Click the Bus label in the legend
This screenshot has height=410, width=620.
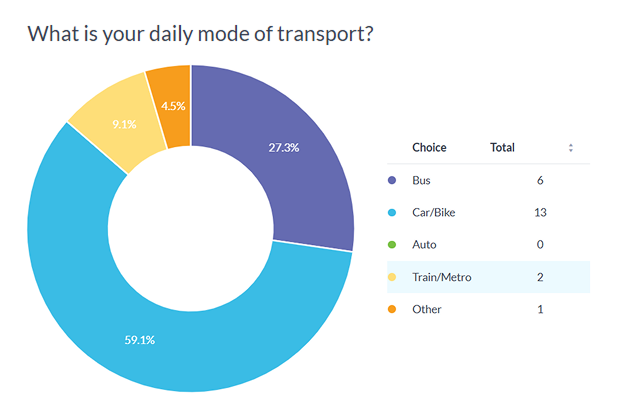tap(422, 181)
